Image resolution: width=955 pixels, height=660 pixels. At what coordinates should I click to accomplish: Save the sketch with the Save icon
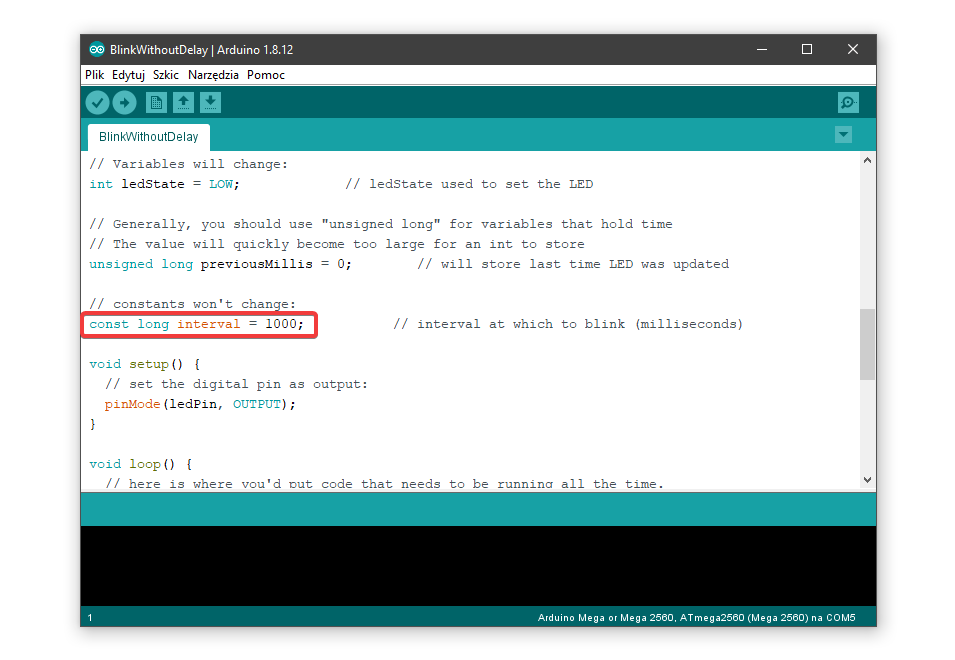(x=211, y=103)
